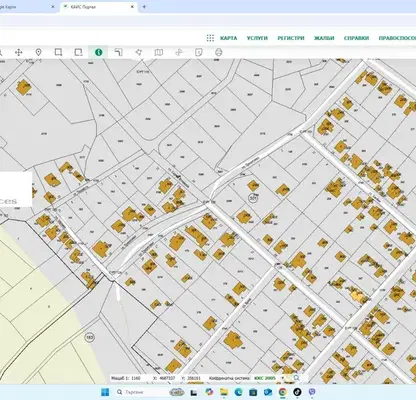Screen dimensions: 416x400
Task: Choose the polygon draw tool
Action: (139, 52)
